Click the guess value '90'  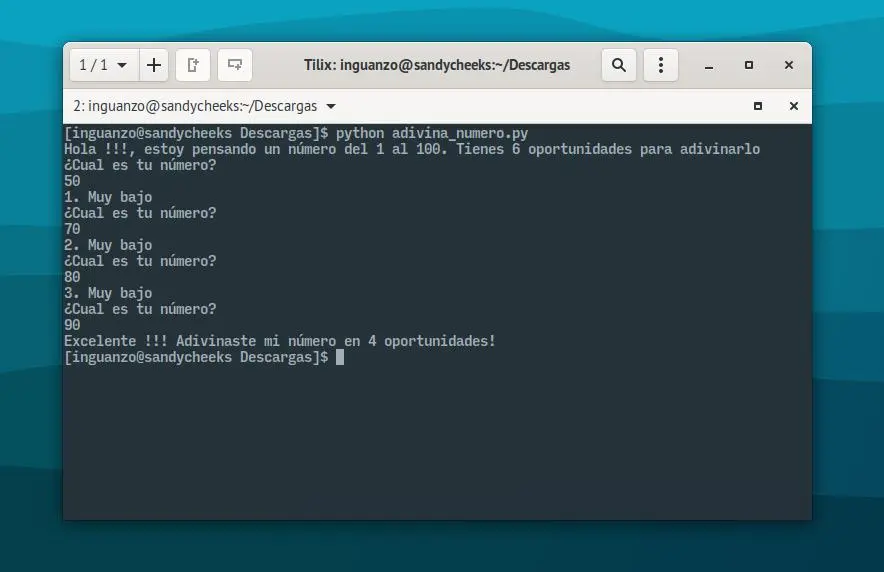point(72,325)
